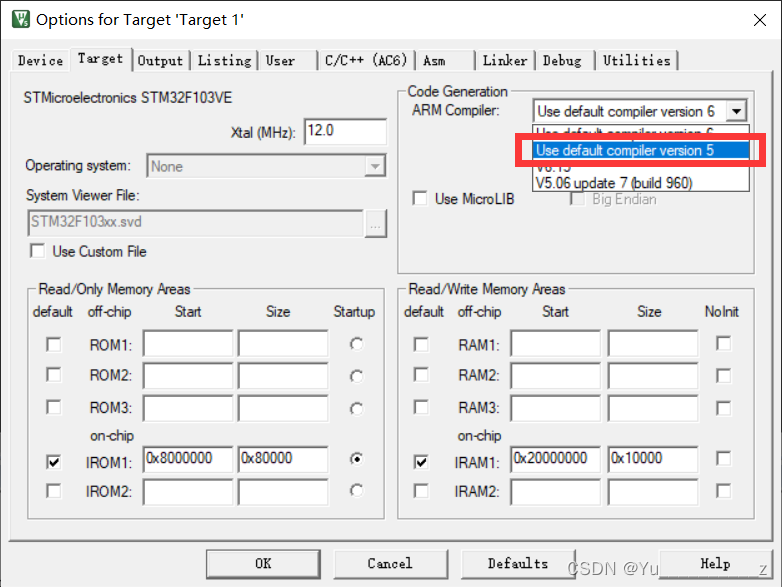Uncheck the IRAM1 default checkbox
The image size is (782, 587).
[421, 462]
